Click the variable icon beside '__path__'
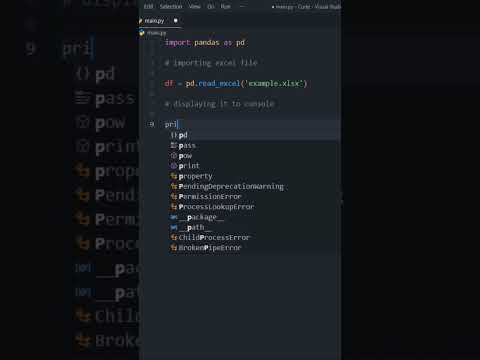 [x=174, y=227]
